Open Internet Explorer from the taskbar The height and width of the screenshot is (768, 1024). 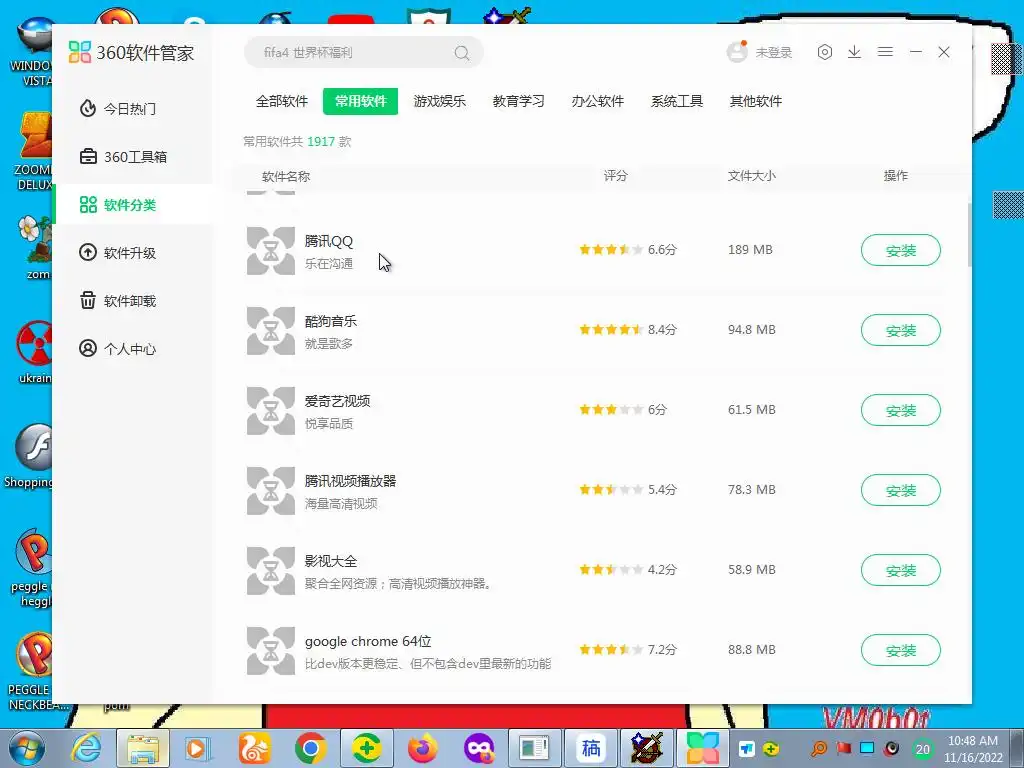point(86,748)
